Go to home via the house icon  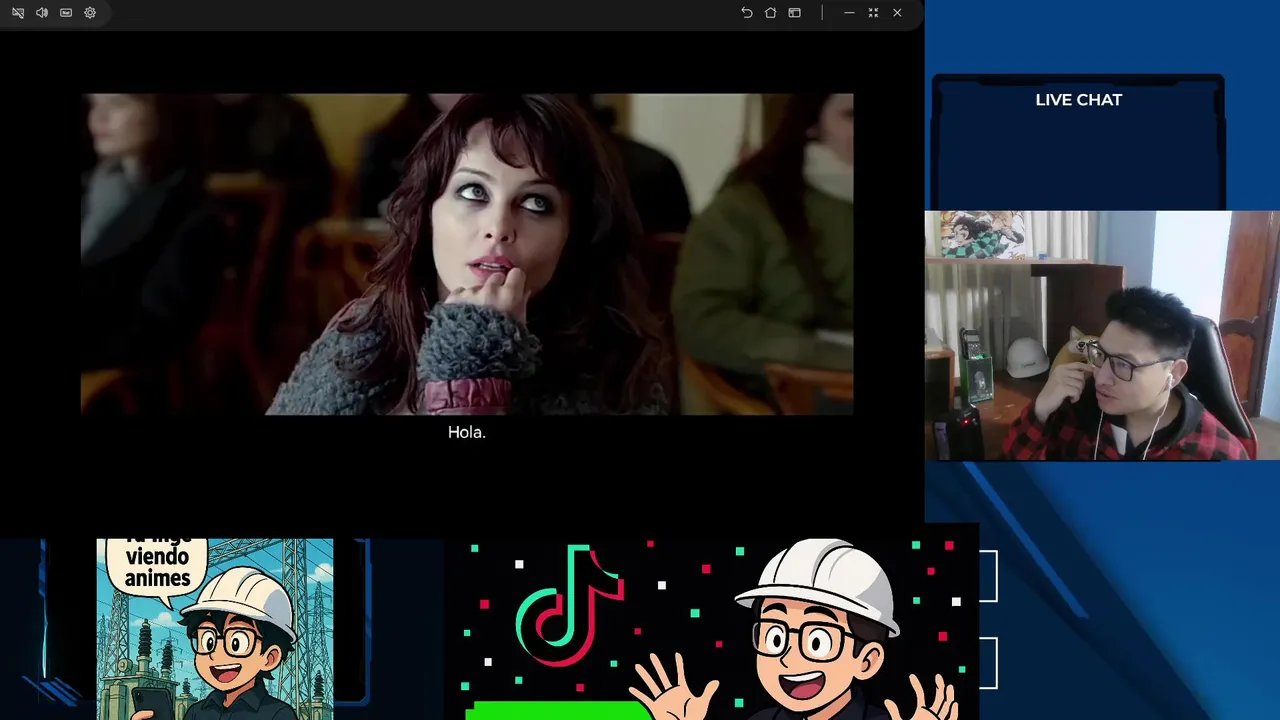tap(770, 13)
